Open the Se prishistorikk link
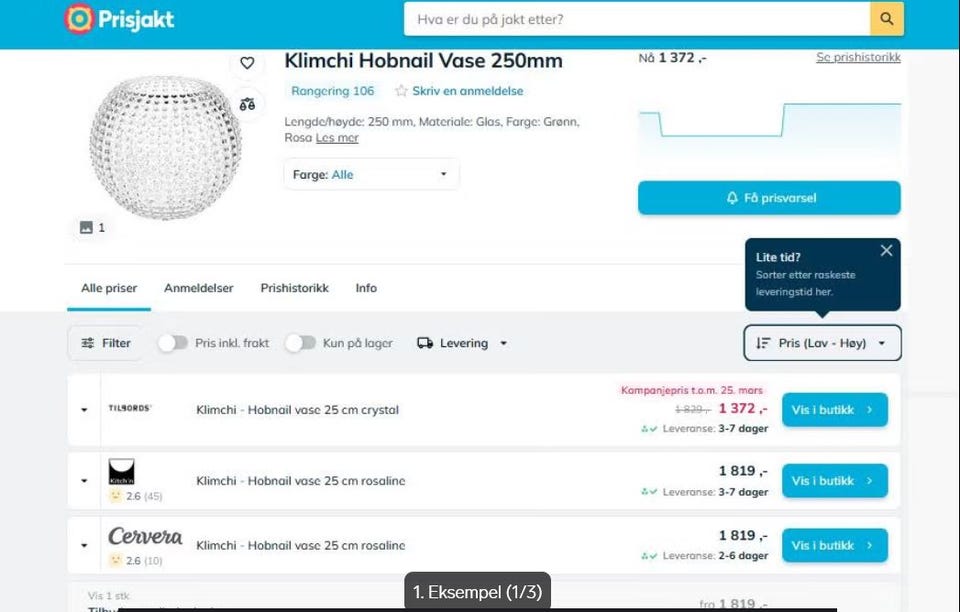 [x=858, y=57]
